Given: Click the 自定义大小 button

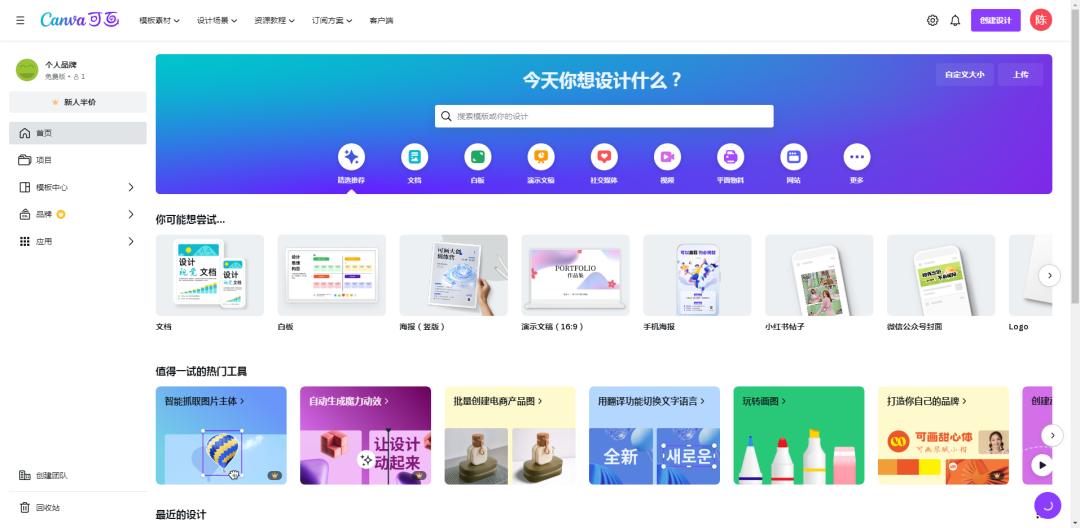Looking at the screenshot, I should [965, 75].
